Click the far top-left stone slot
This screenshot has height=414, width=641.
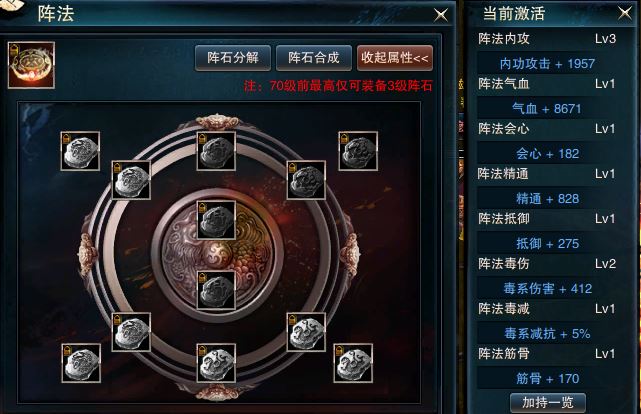80,151
